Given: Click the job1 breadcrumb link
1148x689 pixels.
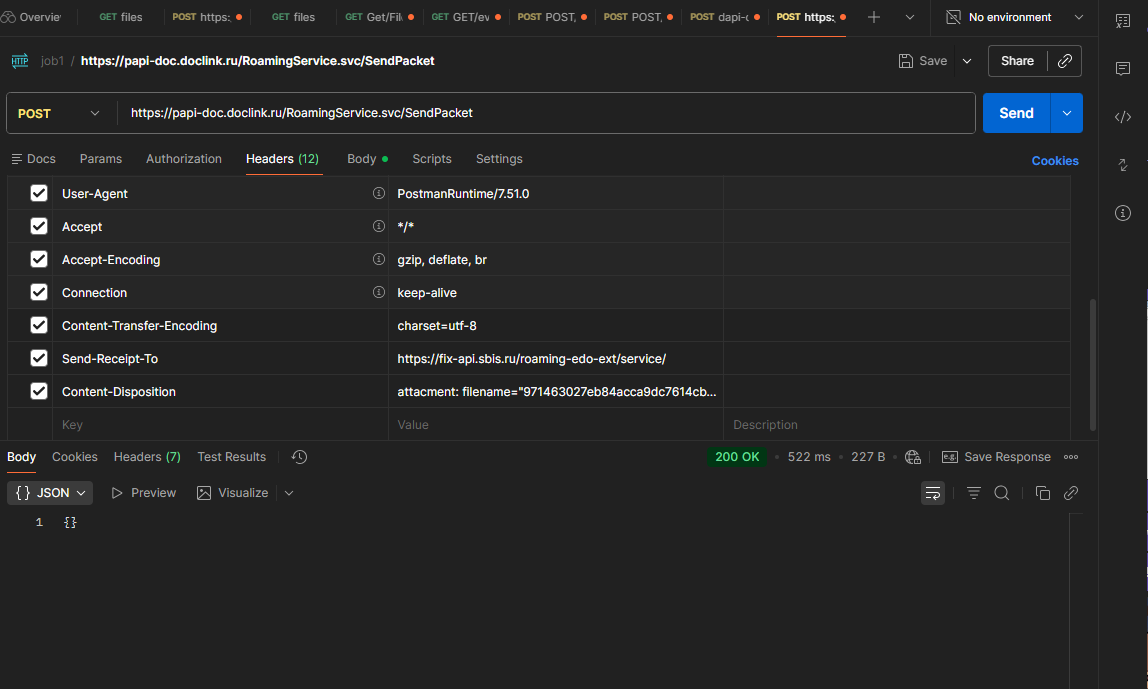Looking at the screenshot, I should pos(52,61).
